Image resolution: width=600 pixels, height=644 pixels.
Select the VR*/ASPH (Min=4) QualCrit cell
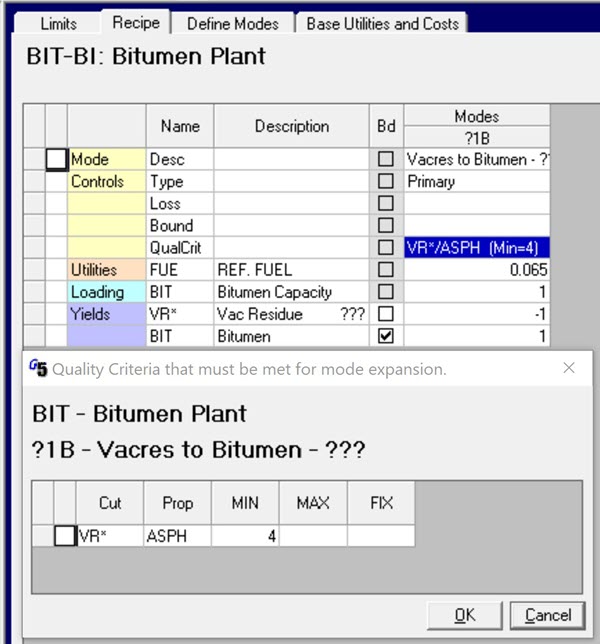pos(476,248)
